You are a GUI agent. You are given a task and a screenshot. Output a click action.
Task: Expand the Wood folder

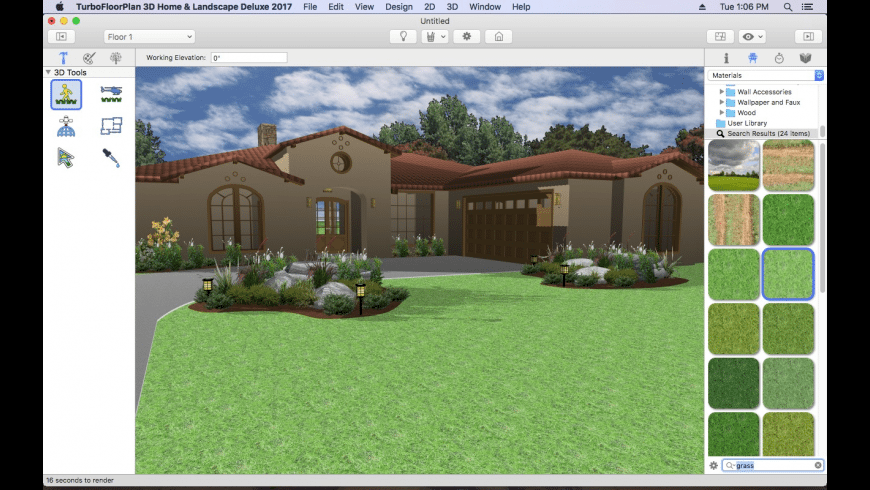pyautogui.click(x=721, y=113)
